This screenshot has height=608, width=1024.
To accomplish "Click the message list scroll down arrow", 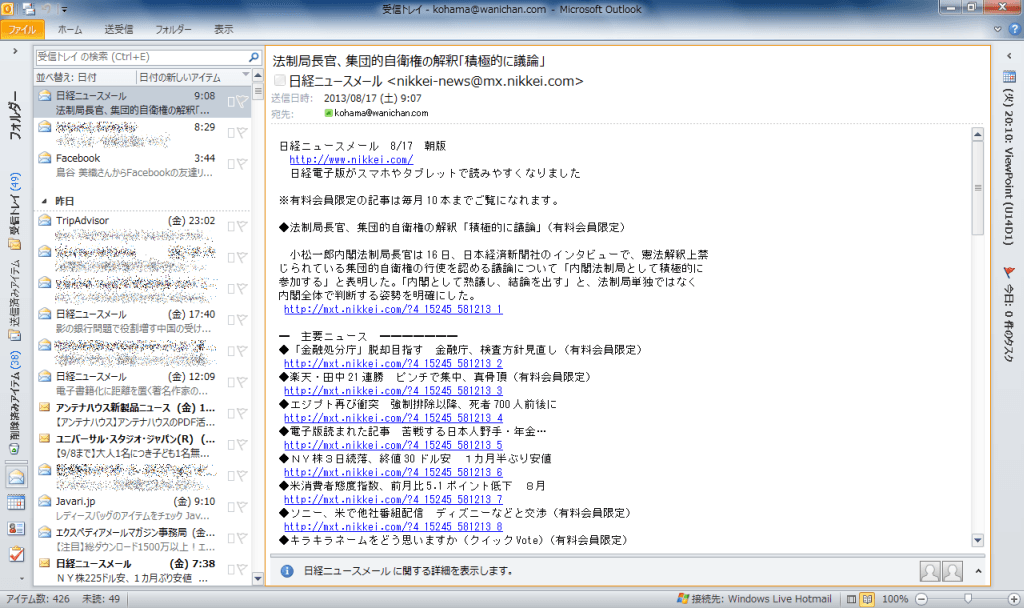I will [257, 578].
